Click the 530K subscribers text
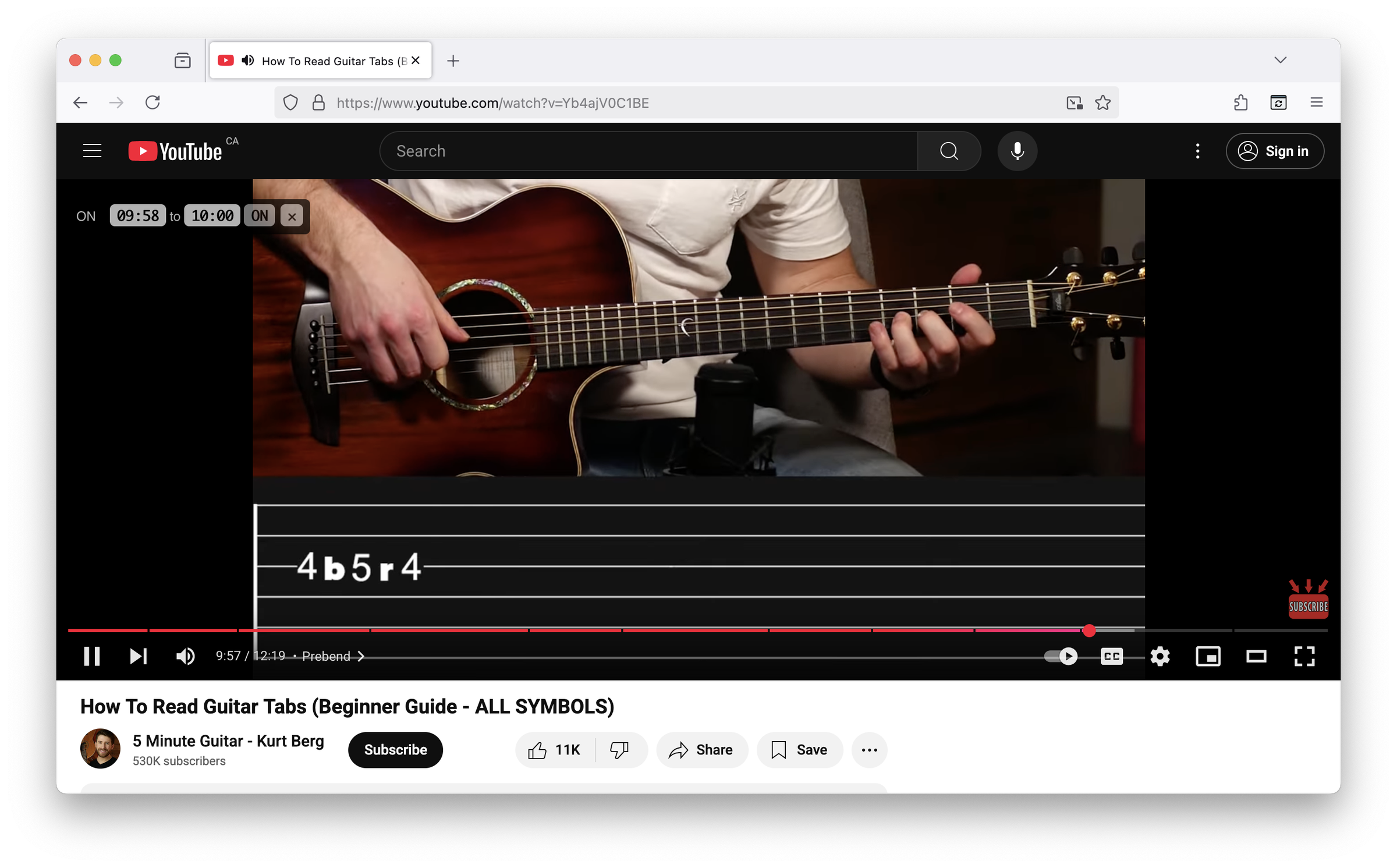 179,761
